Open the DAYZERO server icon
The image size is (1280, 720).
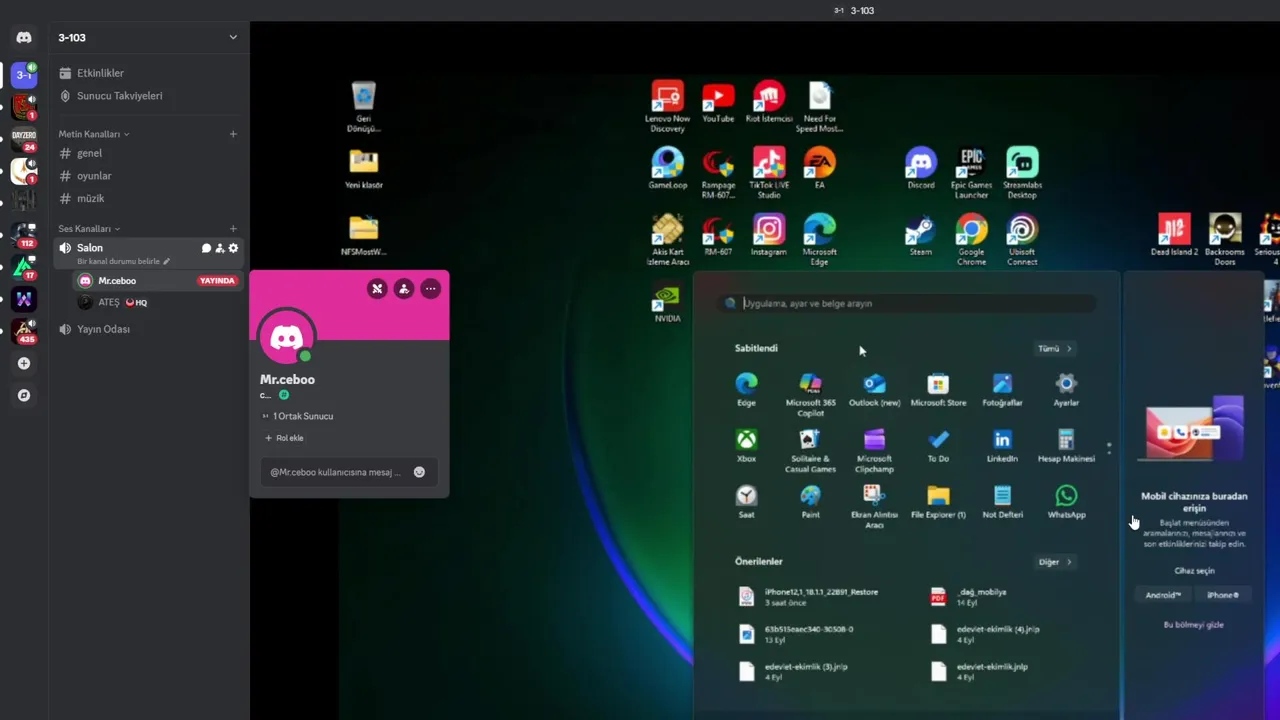click(x=24, y=139)
